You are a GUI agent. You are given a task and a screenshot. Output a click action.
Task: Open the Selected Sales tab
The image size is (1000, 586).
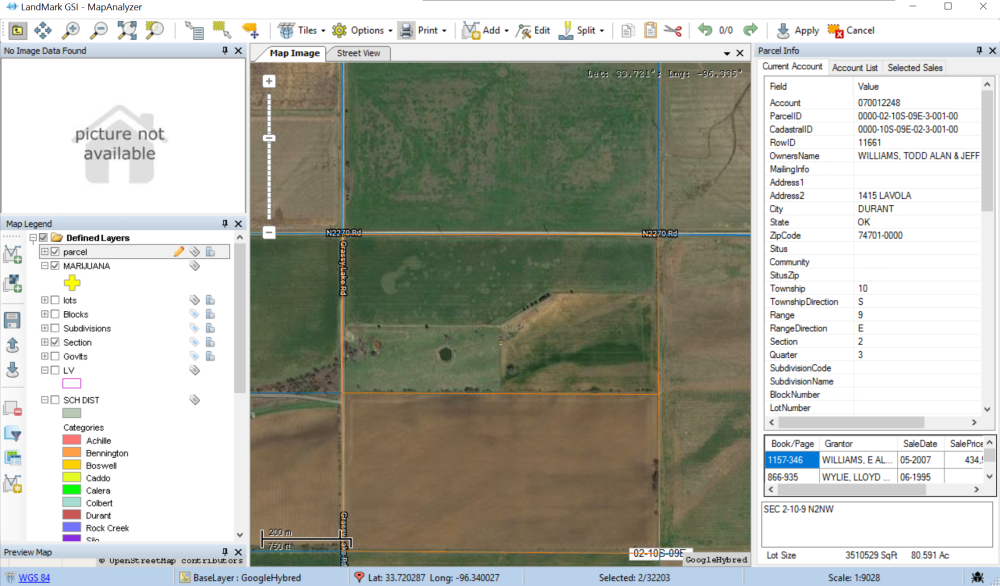915,68
